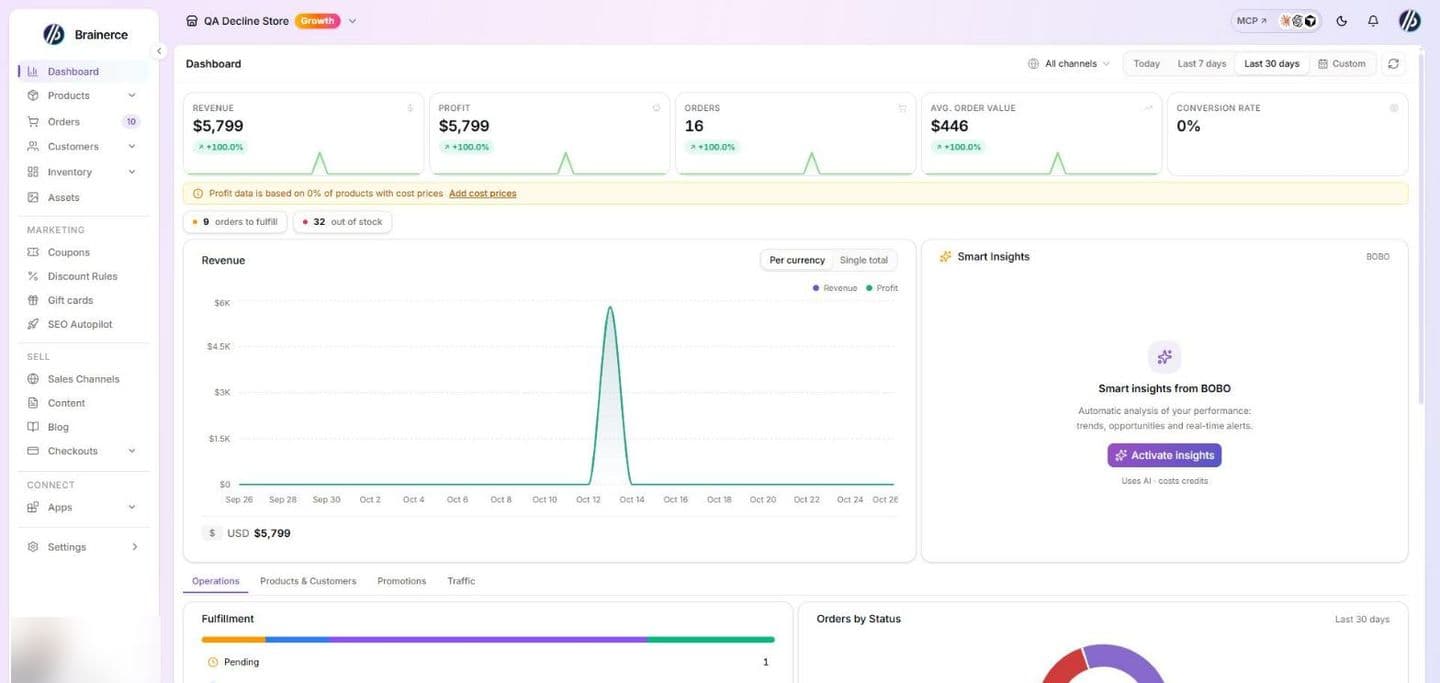
Task: Click the Add cost prices link
Action: pyautogui.click(x=483, y=194)
